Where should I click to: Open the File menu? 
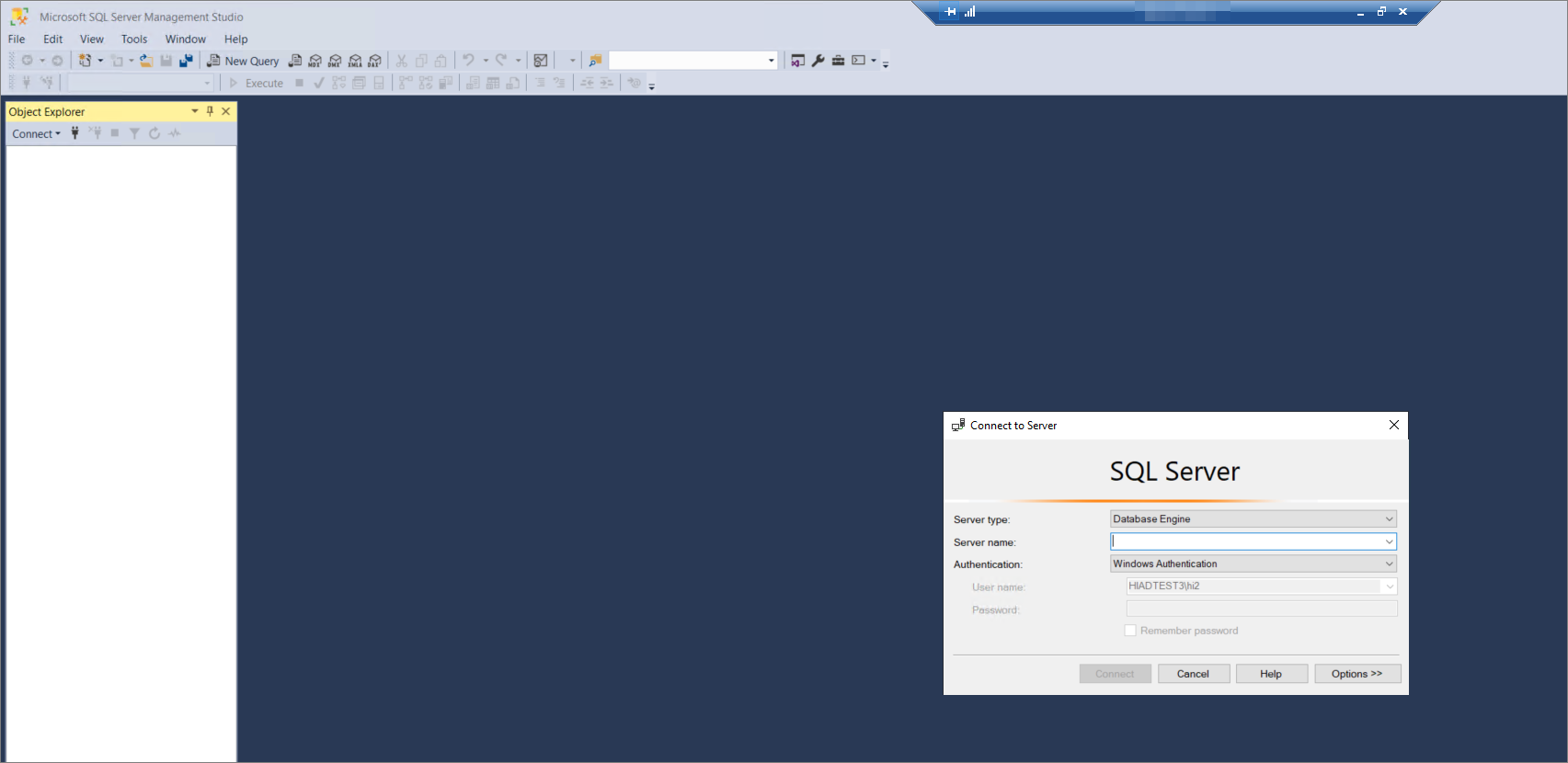(17, 39)
